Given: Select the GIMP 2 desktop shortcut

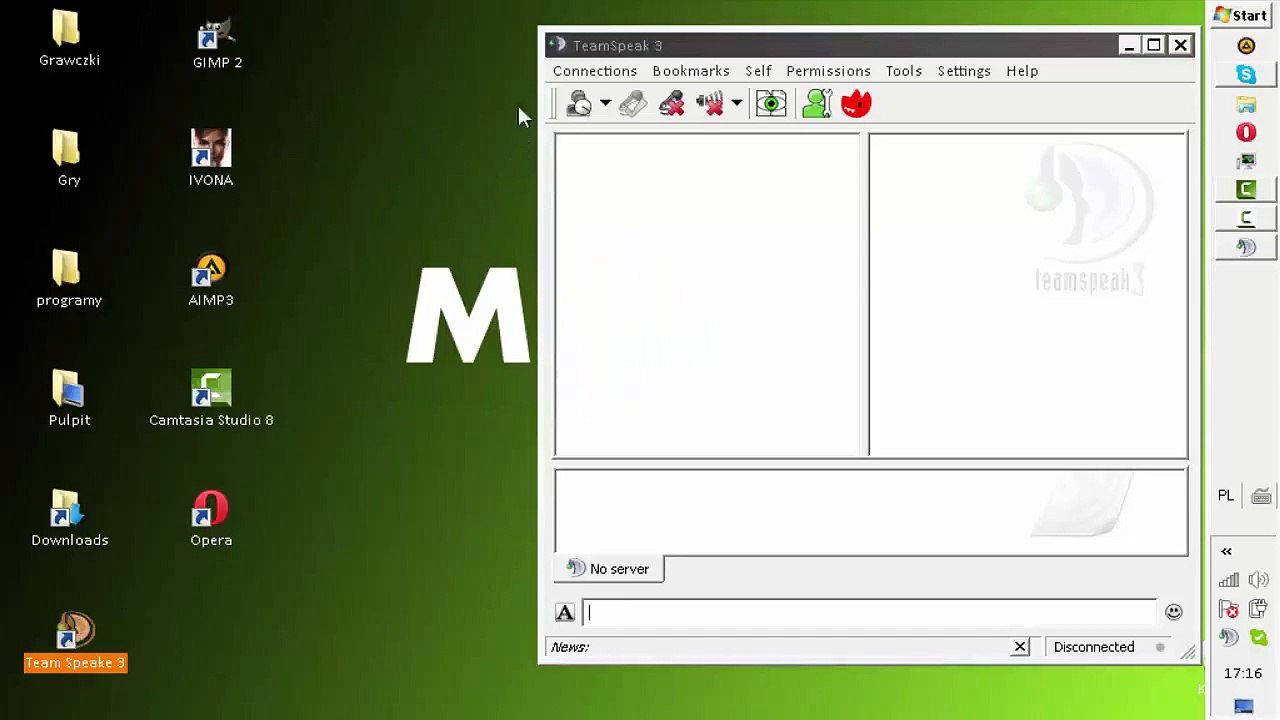Looking at the screenshot, I should (217, 41).
